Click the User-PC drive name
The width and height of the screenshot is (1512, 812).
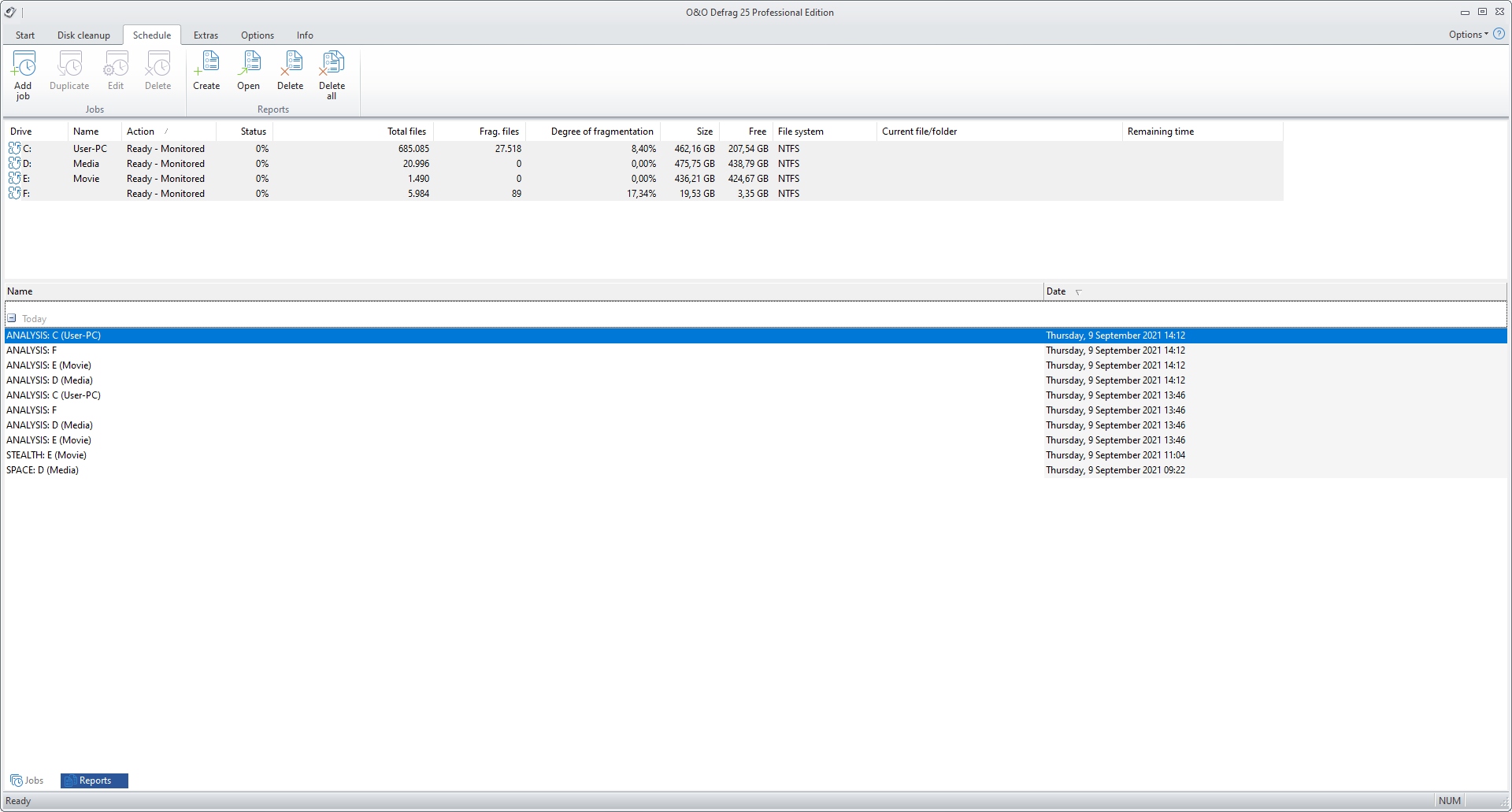[x=90, y=148]
